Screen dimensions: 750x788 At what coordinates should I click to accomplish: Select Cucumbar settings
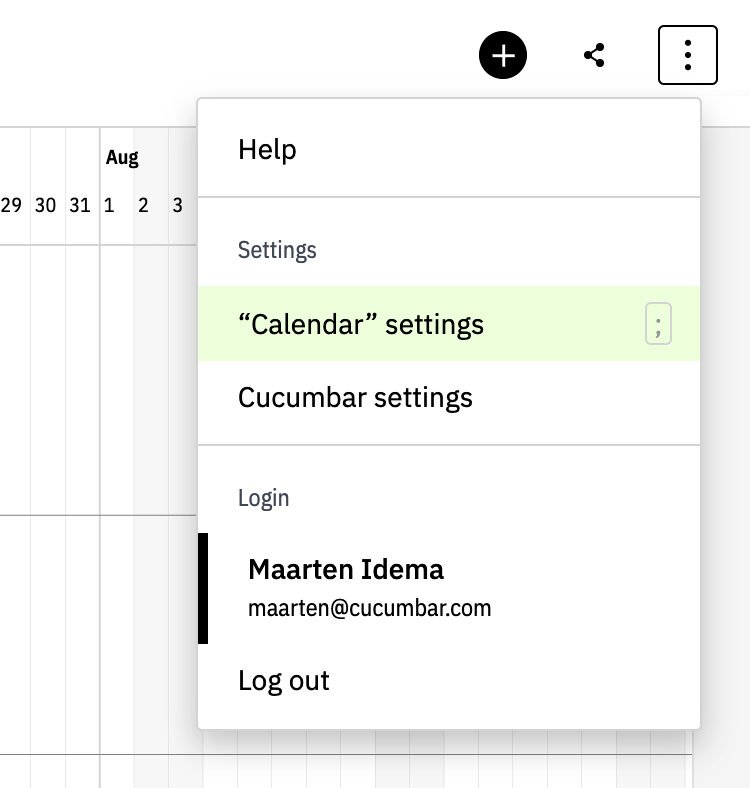point(449,398)
